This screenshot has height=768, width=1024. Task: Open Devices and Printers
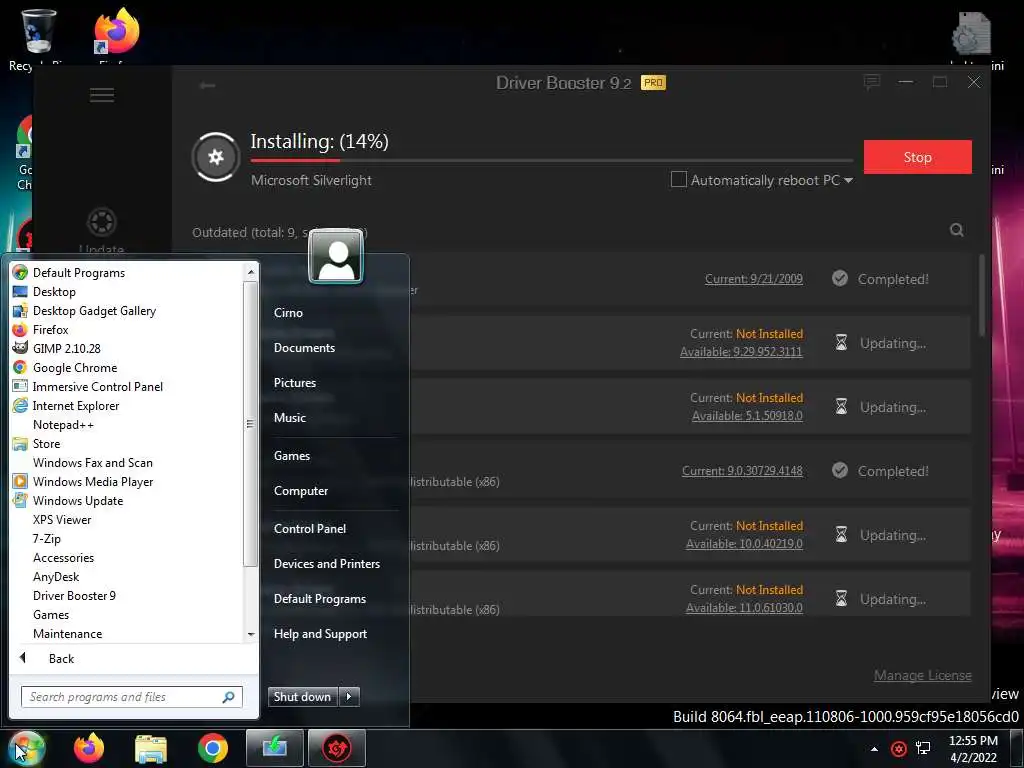coord(327,564)
